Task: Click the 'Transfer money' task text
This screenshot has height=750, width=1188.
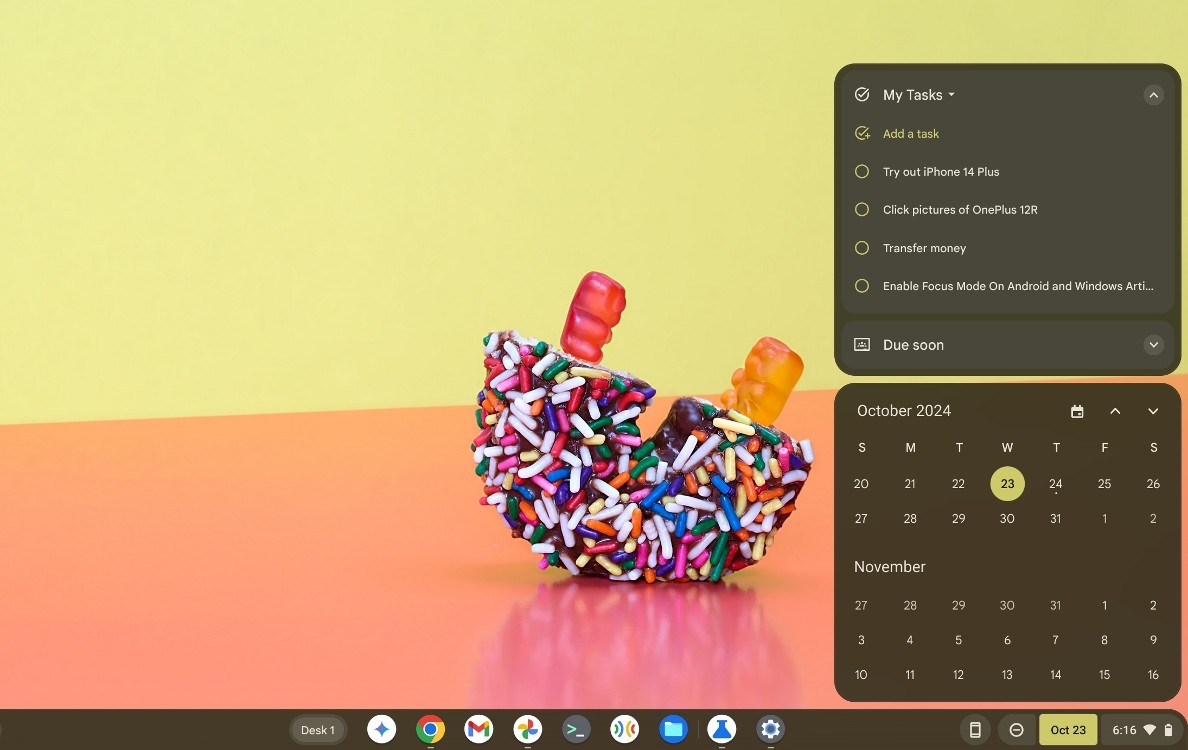Action: point(924,248)
